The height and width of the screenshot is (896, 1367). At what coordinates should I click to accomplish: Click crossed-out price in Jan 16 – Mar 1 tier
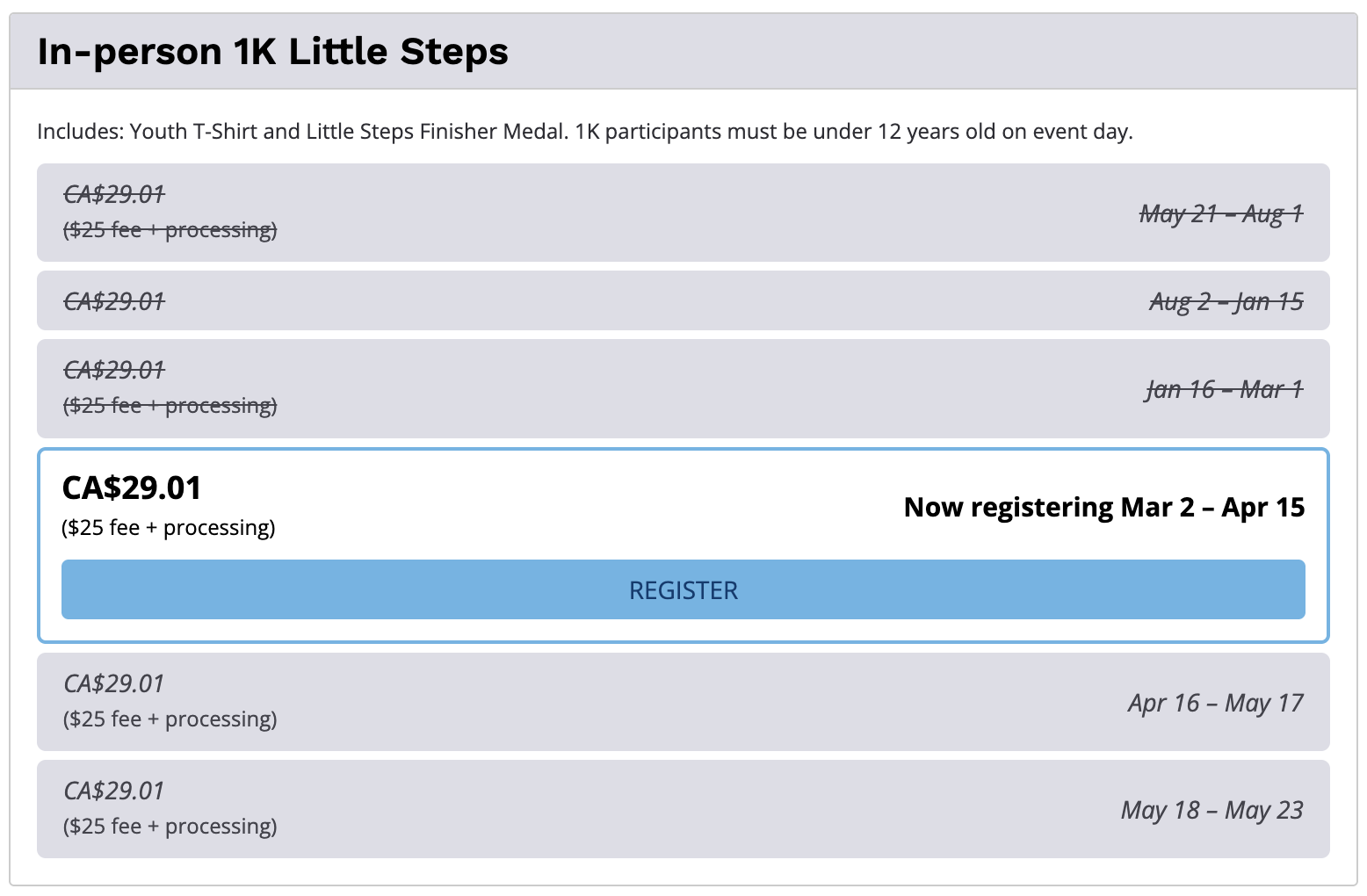[114, 370]
